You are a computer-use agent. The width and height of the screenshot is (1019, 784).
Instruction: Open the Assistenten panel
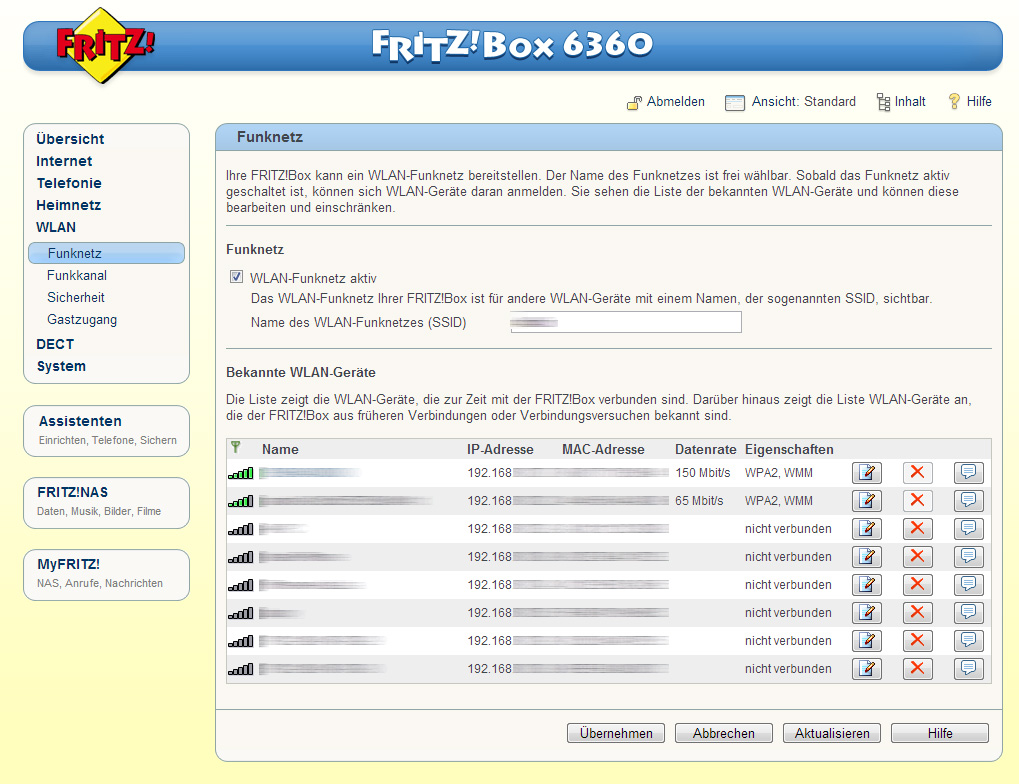coord(107,430)
